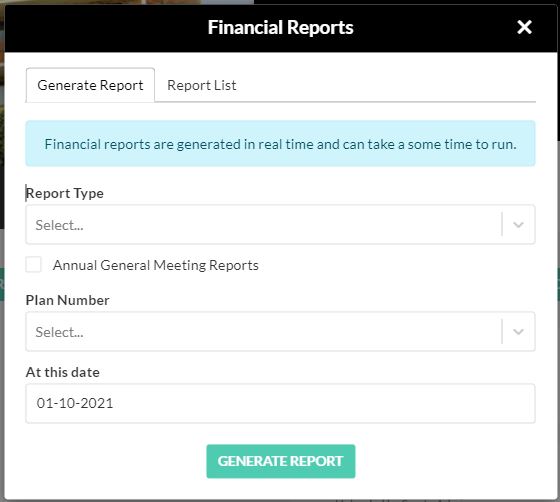560x502 pixels.
Task: Select the Generate Report tab
Action: (90, 85)
